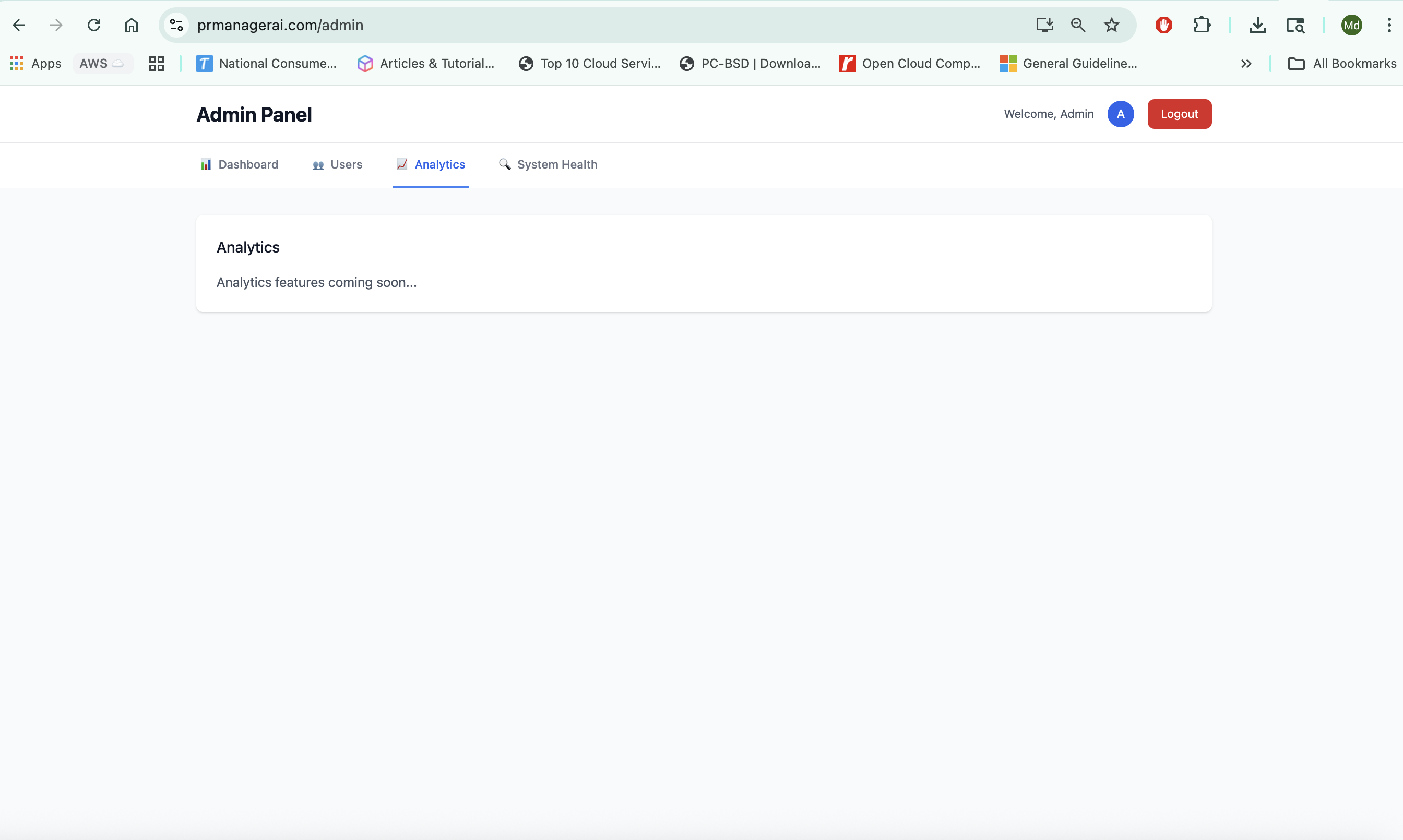Open the Apps bookmark shortcut
Screen dimensions: 1403x840
(35, 64)
